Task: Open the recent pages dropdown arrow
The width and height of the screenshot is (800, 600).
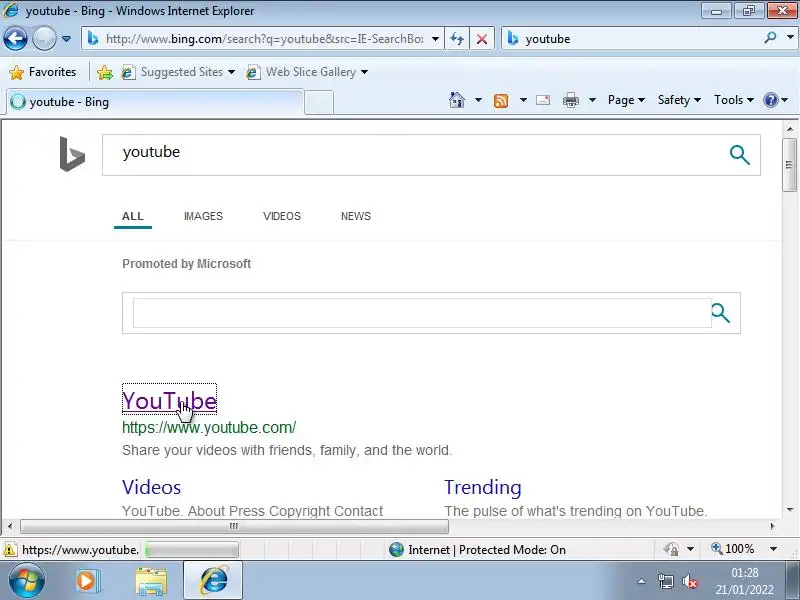Action: point(66,39)
